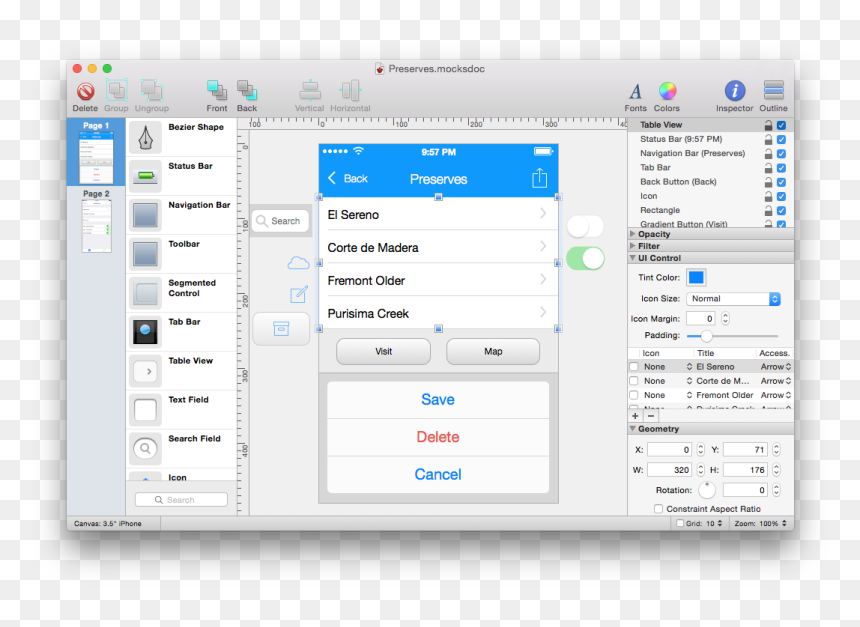Viewport: 860px width, 627px height.
Task: Toggle visibility checkbox for Navigation Bar layer
Action: coord(782,154)
